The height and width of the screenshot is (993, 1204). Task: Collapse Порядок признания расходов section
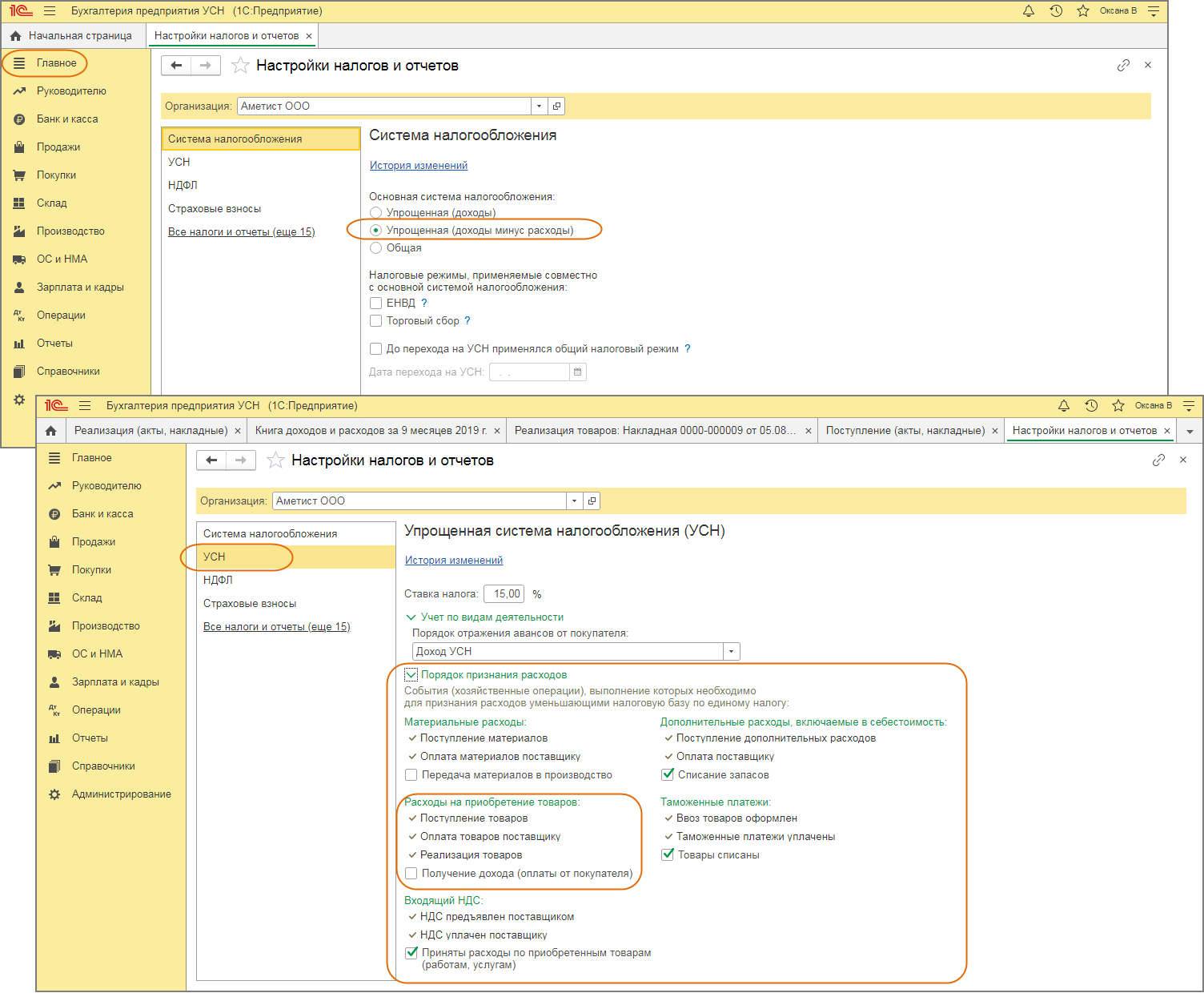tap(411, 675)
